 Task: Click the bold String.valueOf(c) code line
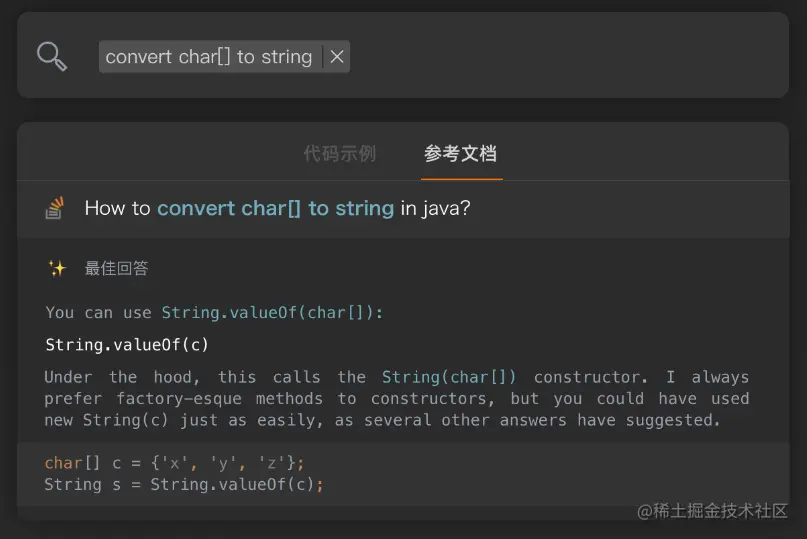127,345
